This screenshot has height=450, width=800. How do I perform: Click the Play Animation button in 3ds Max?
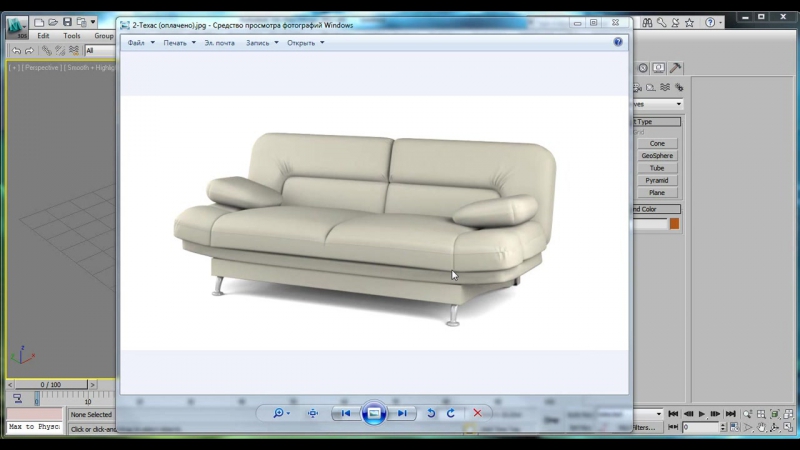[x=702, y=414]
